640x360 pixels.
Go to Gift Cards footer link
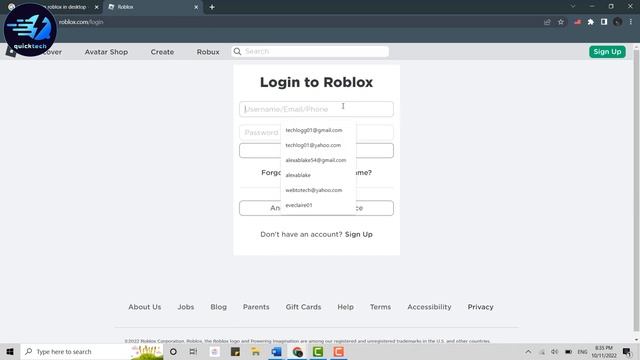(303, 307)
